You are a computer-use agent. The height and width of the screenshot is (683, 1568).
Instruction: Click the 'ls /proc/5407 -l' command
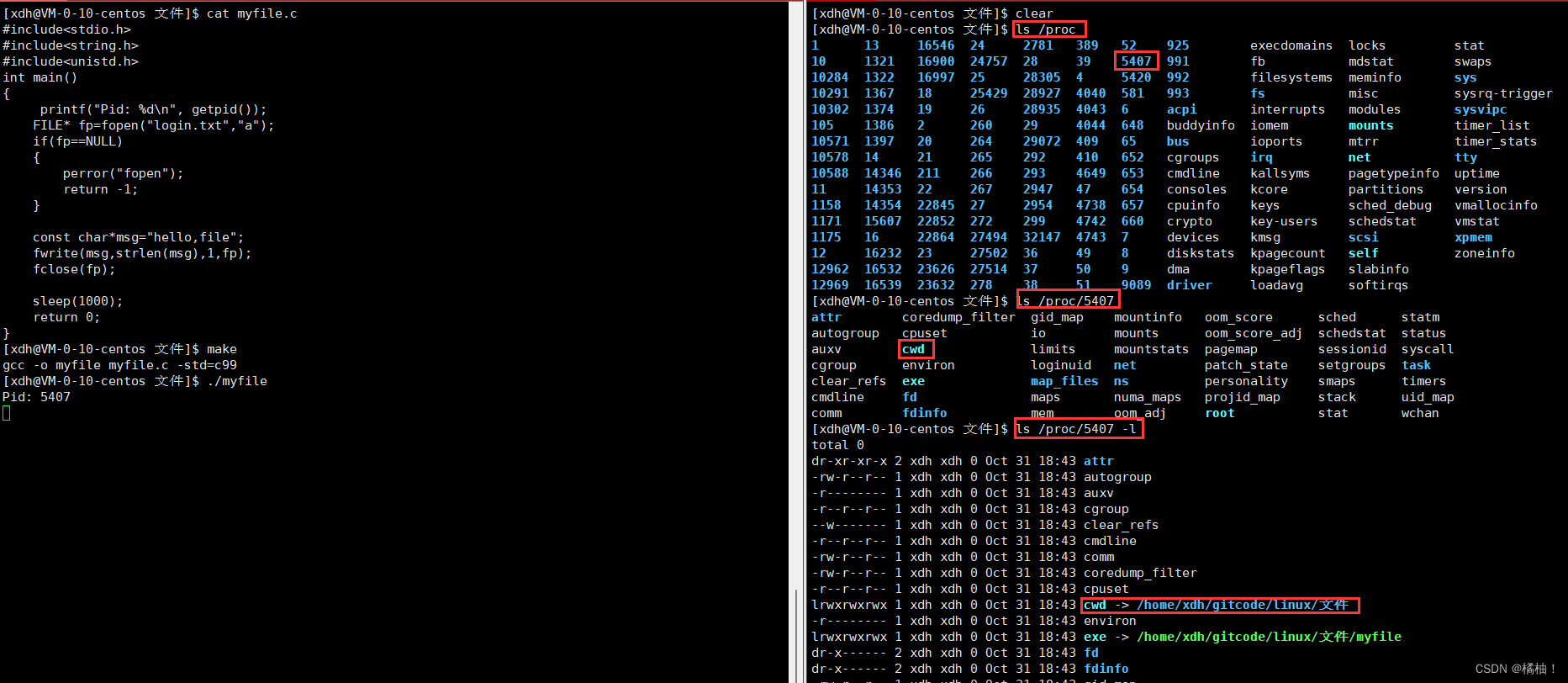coord(1077,429)
